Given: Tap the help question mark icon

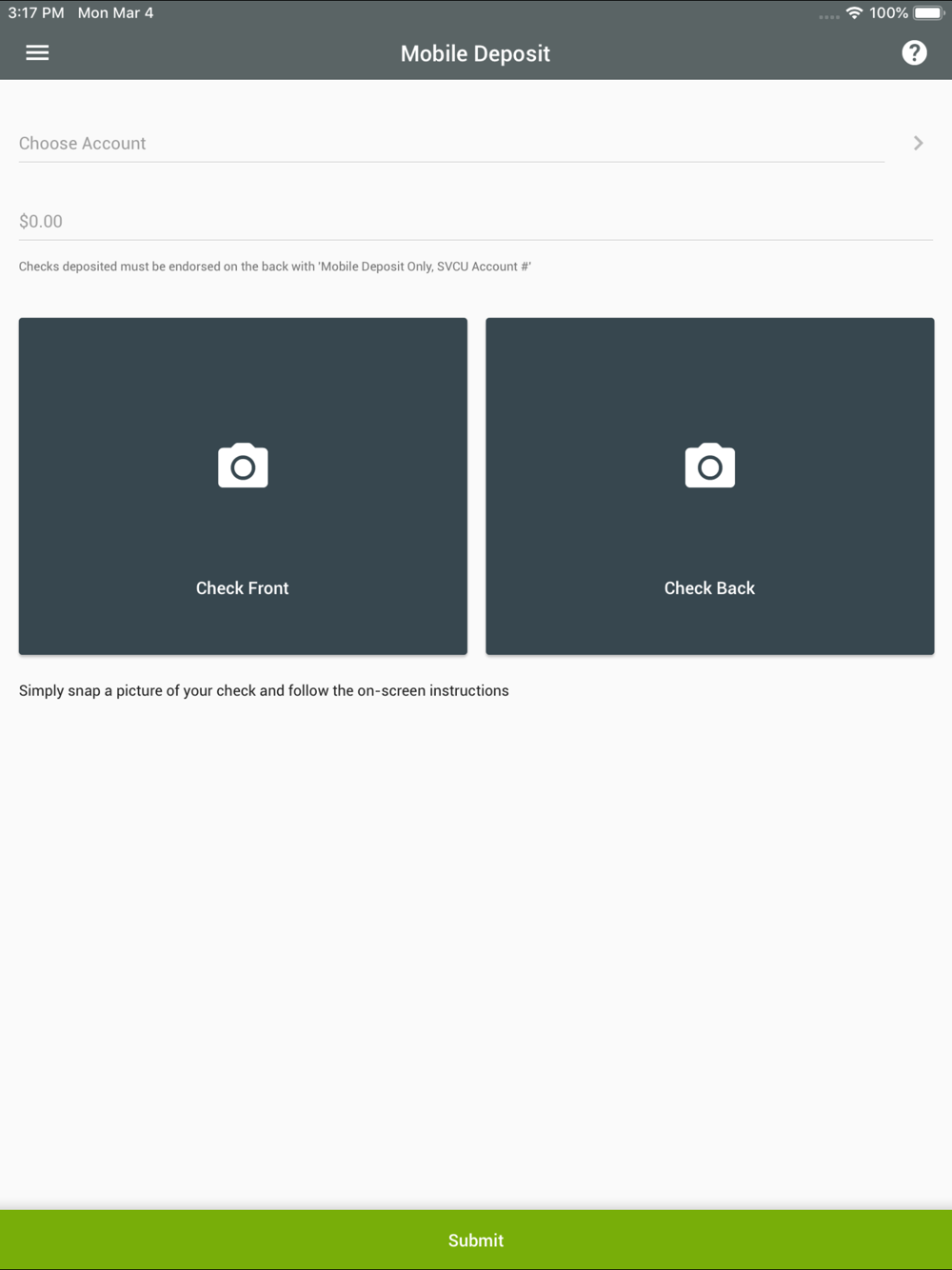Looking at the screenshot, I should [x=914, y=53].
